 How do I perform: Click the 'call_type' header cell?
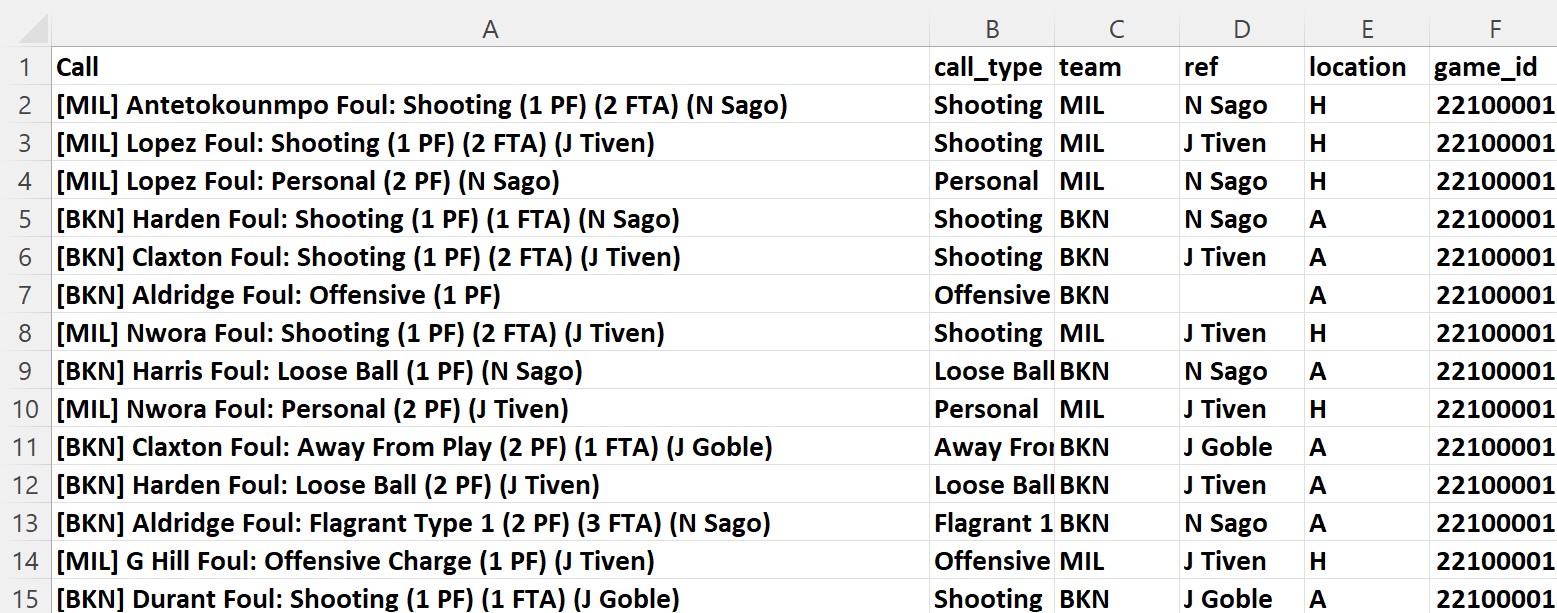pyautogui.click(x=991, y=67)
